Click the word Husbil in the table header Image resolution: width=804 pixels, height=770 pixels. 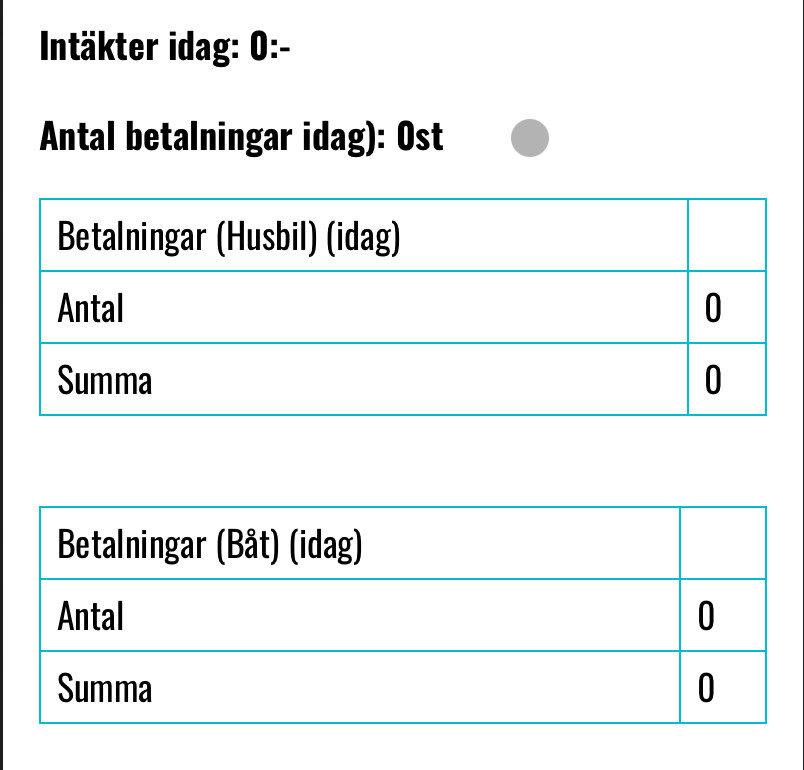click(266, 237)
